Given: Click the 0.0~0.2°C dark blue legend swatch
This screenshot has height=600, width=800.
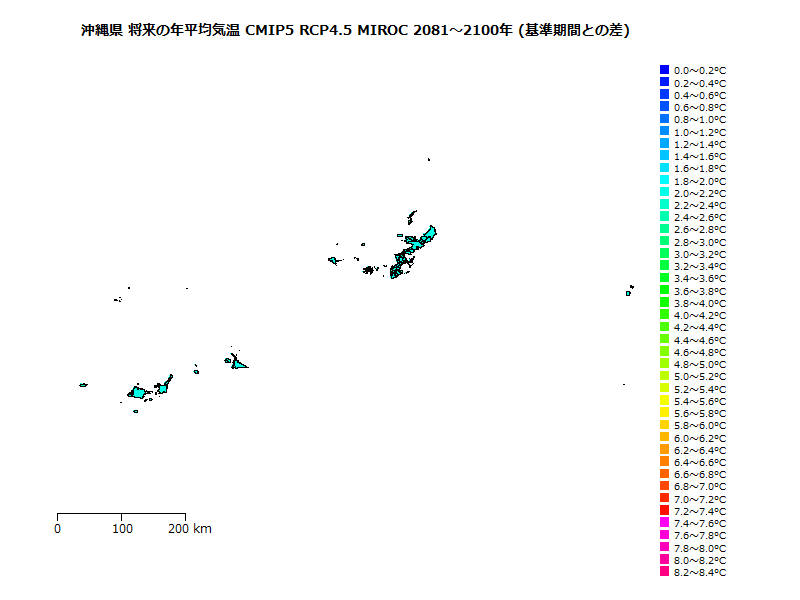Looking at the screenshot, I should (664, 69).
